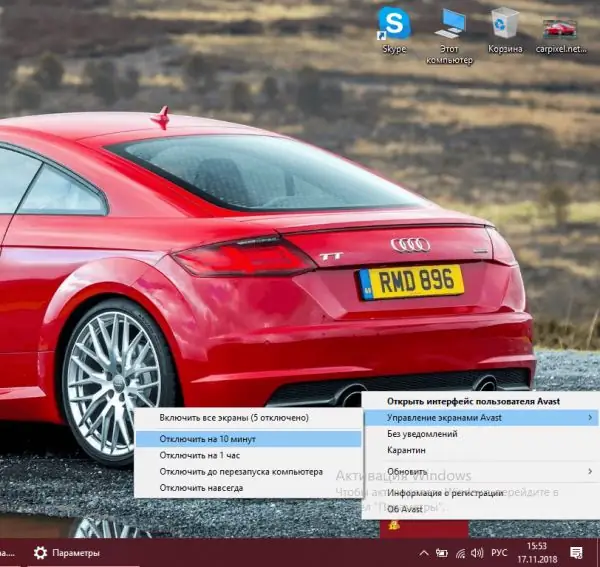Click the Параметры gear icon in taskbar
The width and height of the screenshot is (600, 567).
click(x=40, y=553)
